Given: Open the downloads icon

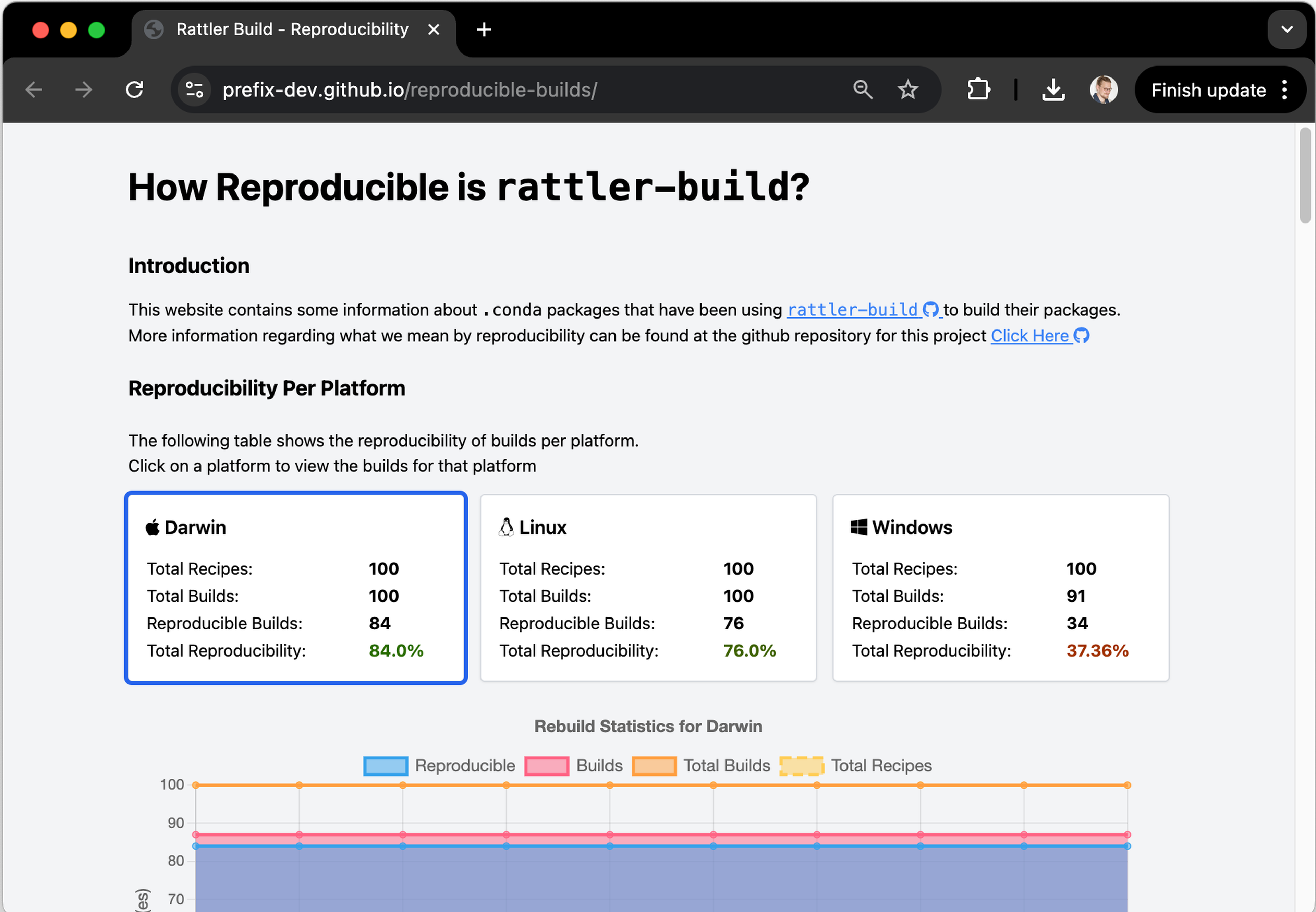Looking at the screenshot, I should pos(1053,90).
